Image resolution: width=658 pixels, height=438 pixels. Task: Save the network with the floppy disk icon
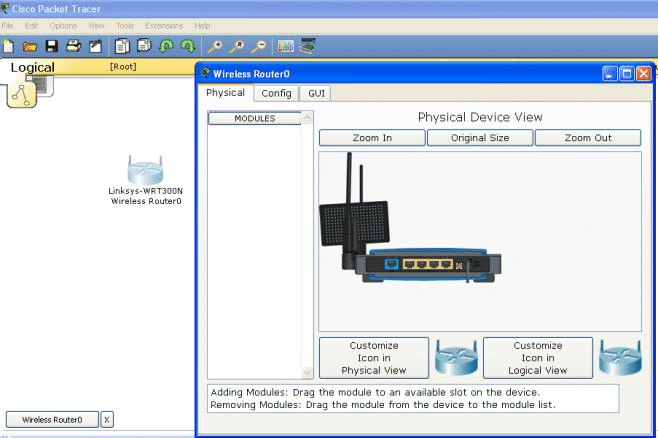coord(52,46)
